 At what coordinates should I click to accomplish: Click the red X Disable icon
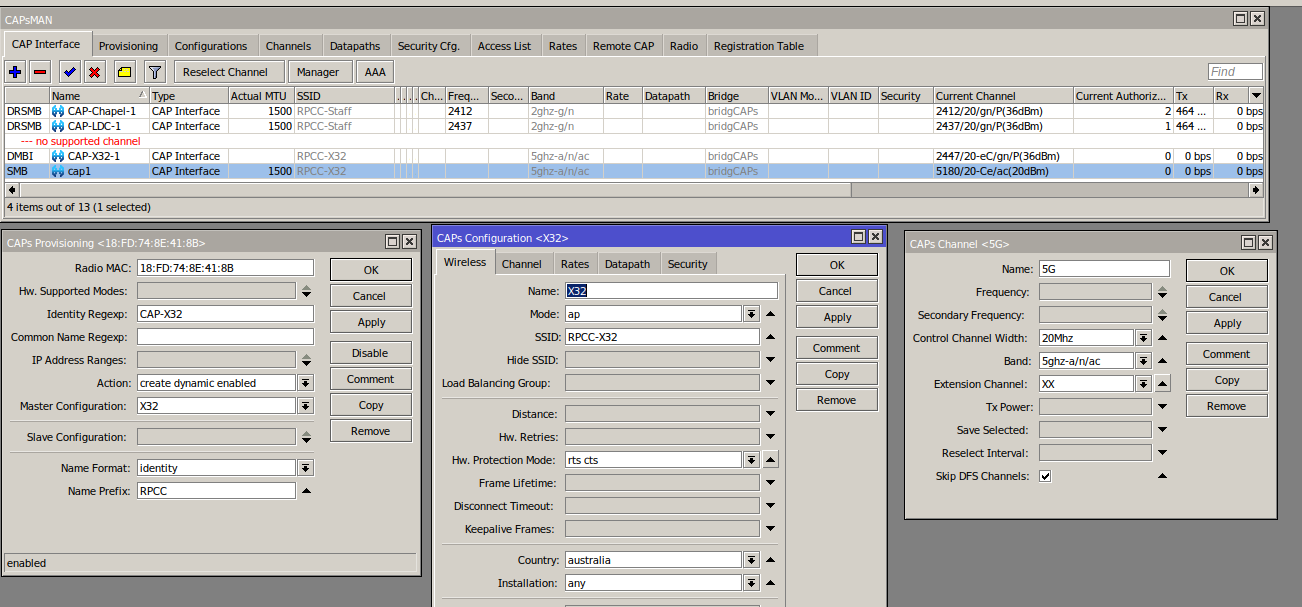95,72
